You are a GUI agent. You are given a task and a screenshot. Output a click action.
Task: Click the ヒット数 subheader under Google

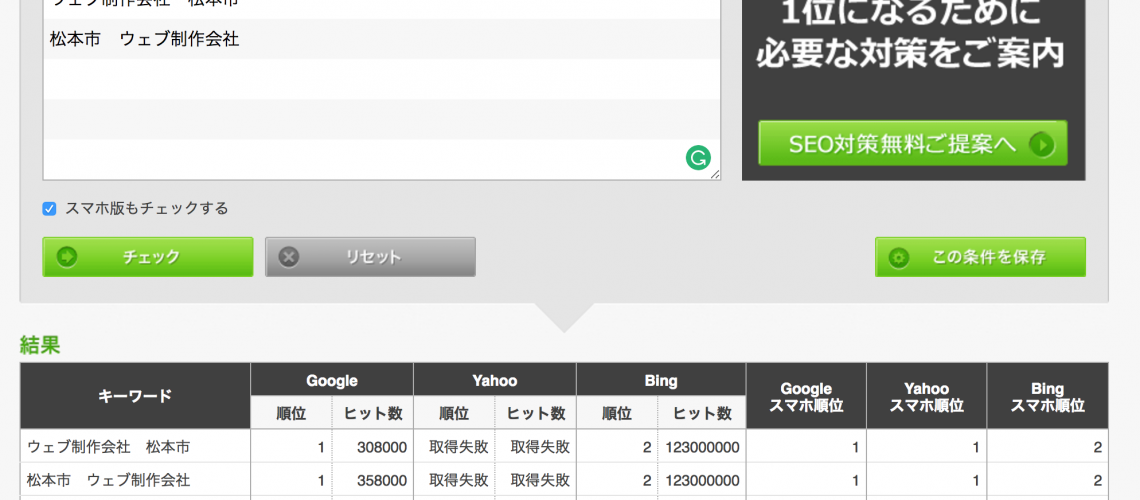[x=373, y=413]
